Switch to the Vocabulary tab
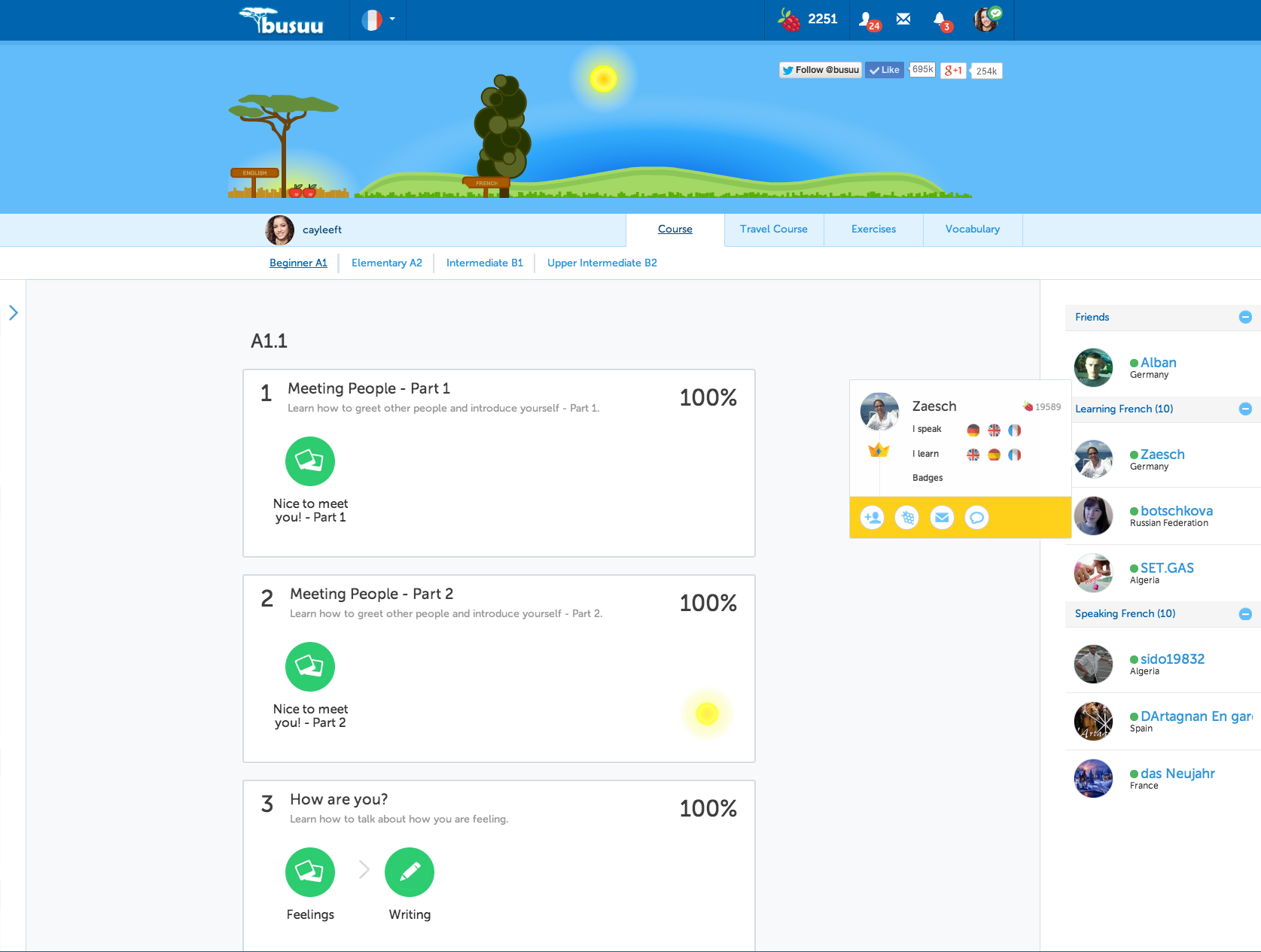1261x952 pixels. tap(972, 229)
